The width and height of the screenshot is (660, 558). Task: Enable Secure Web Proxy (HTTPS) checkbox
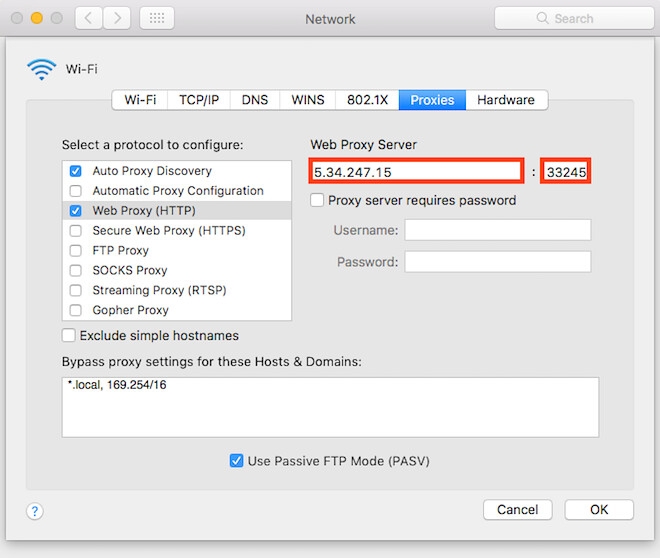coord(75,231)
